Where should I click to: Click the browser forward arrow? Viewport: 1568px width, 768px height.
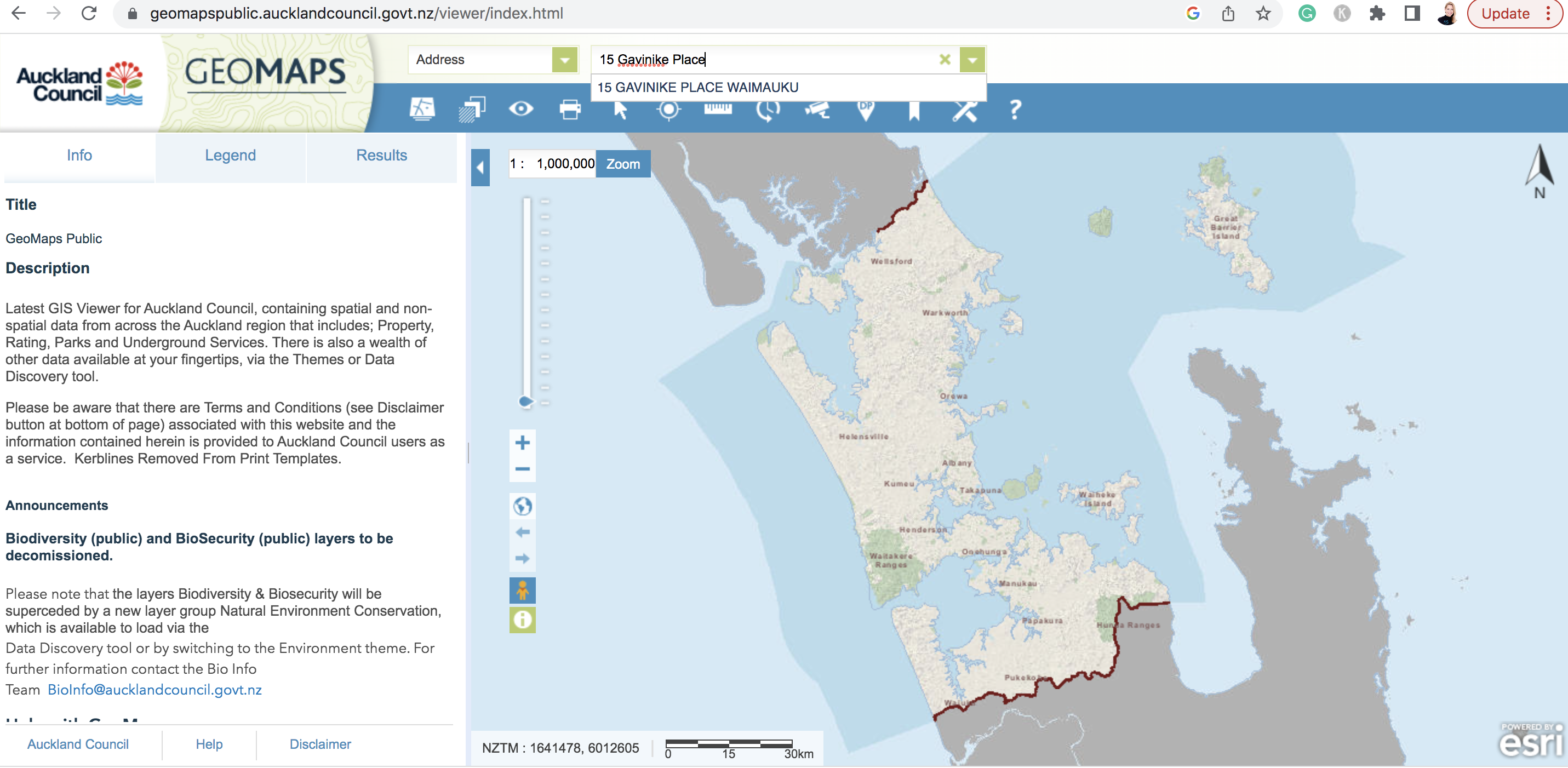54,13
